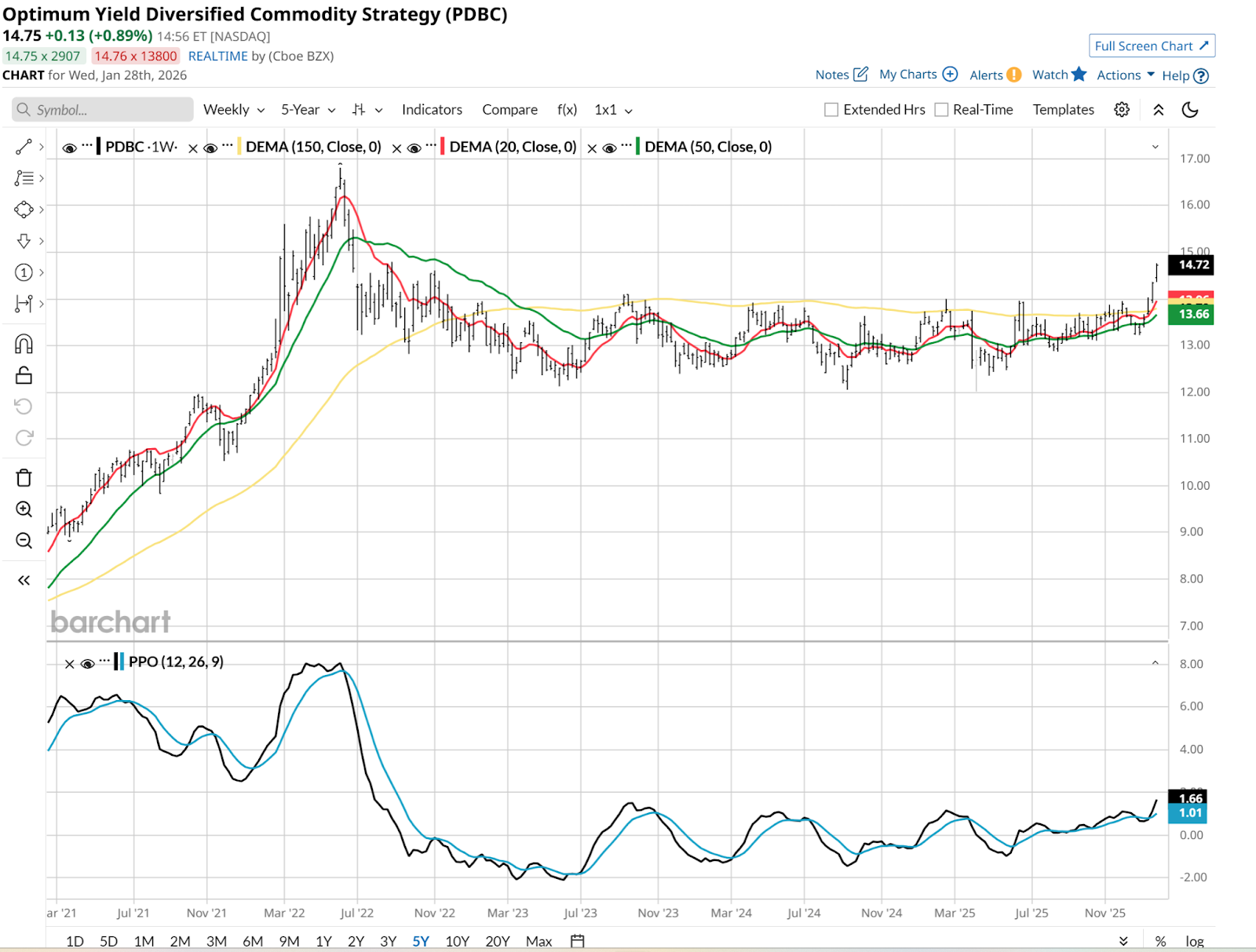Enable the Extended Hrs checkbox

[831, 110]
